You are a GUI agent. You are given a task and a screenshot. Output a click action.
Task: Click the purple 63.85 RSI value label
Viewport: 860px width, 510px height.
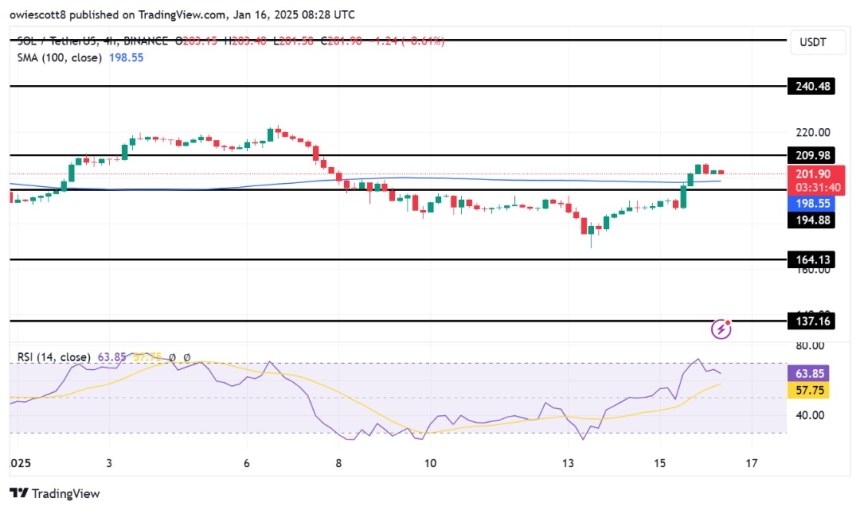click(811, 378)
